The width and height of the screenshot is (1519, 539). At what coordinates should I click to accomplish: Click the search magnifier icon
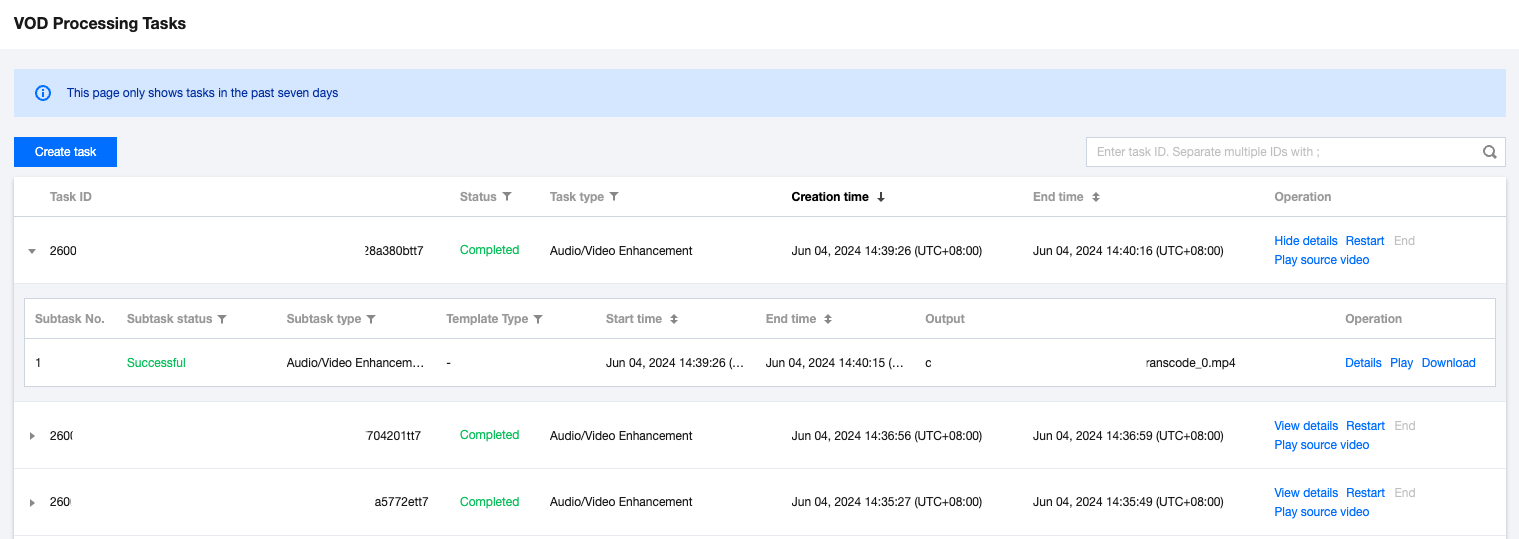pos(1489,152)
